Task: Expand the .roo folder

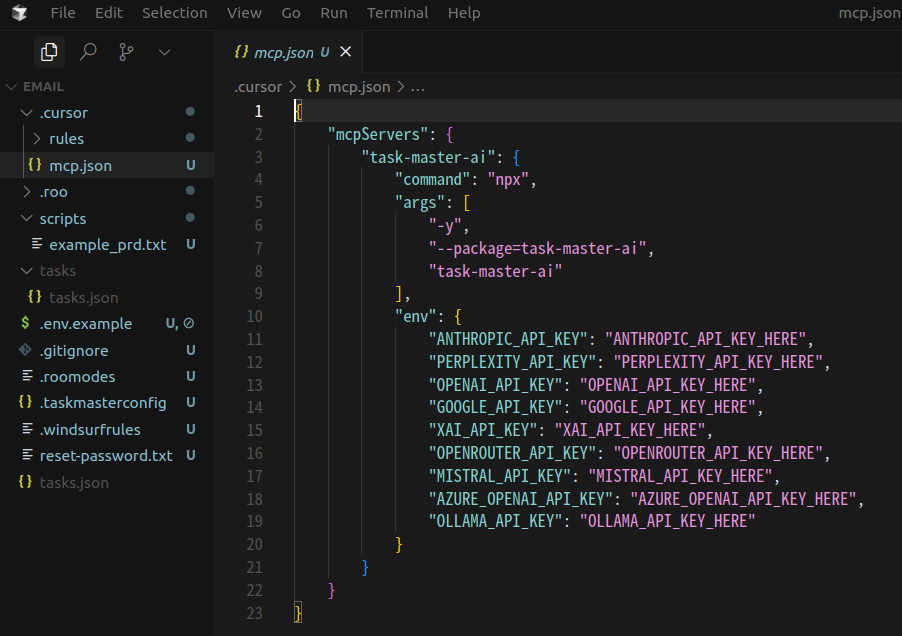Action: 107,191
